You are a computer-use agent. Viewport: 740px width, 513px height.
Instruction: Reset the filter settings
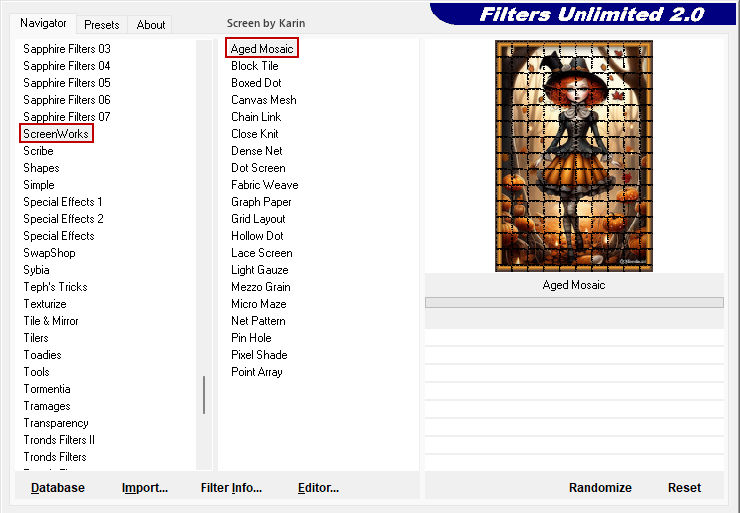684,488
